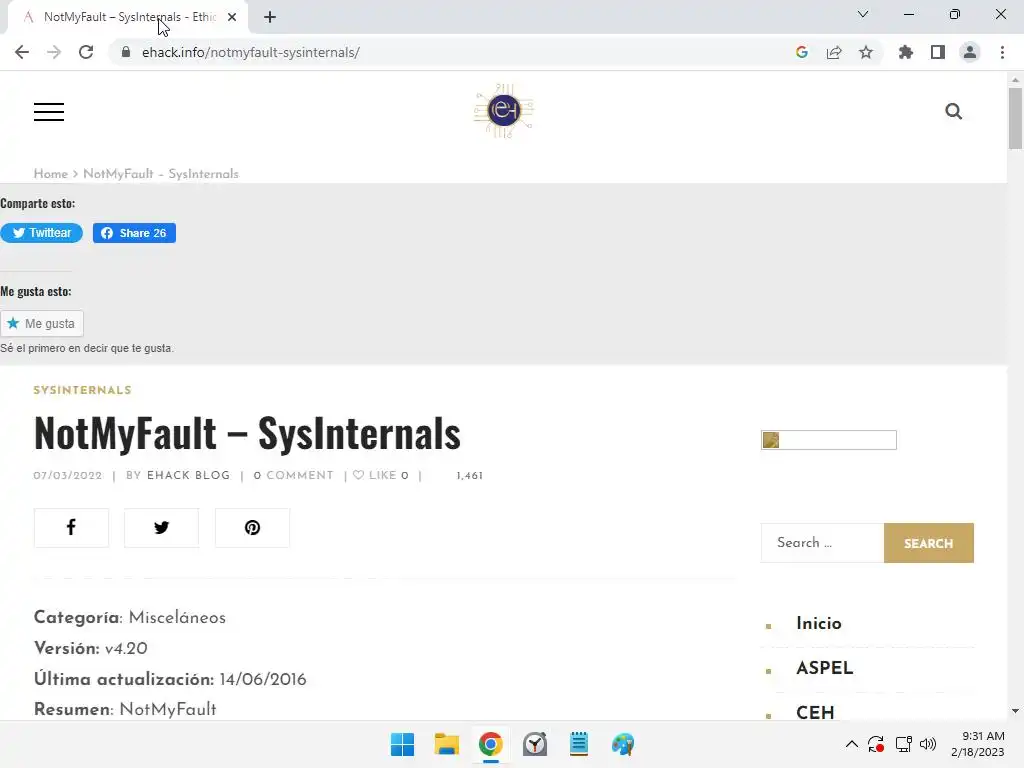1024x768 pixels.
Task: Open the clock app in taskbar
Action: click(535, 744)
